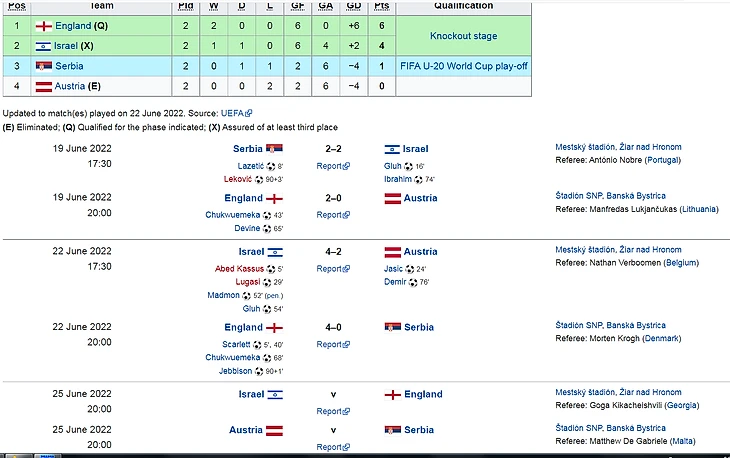Open the Knockout stage qualification link

463,36
